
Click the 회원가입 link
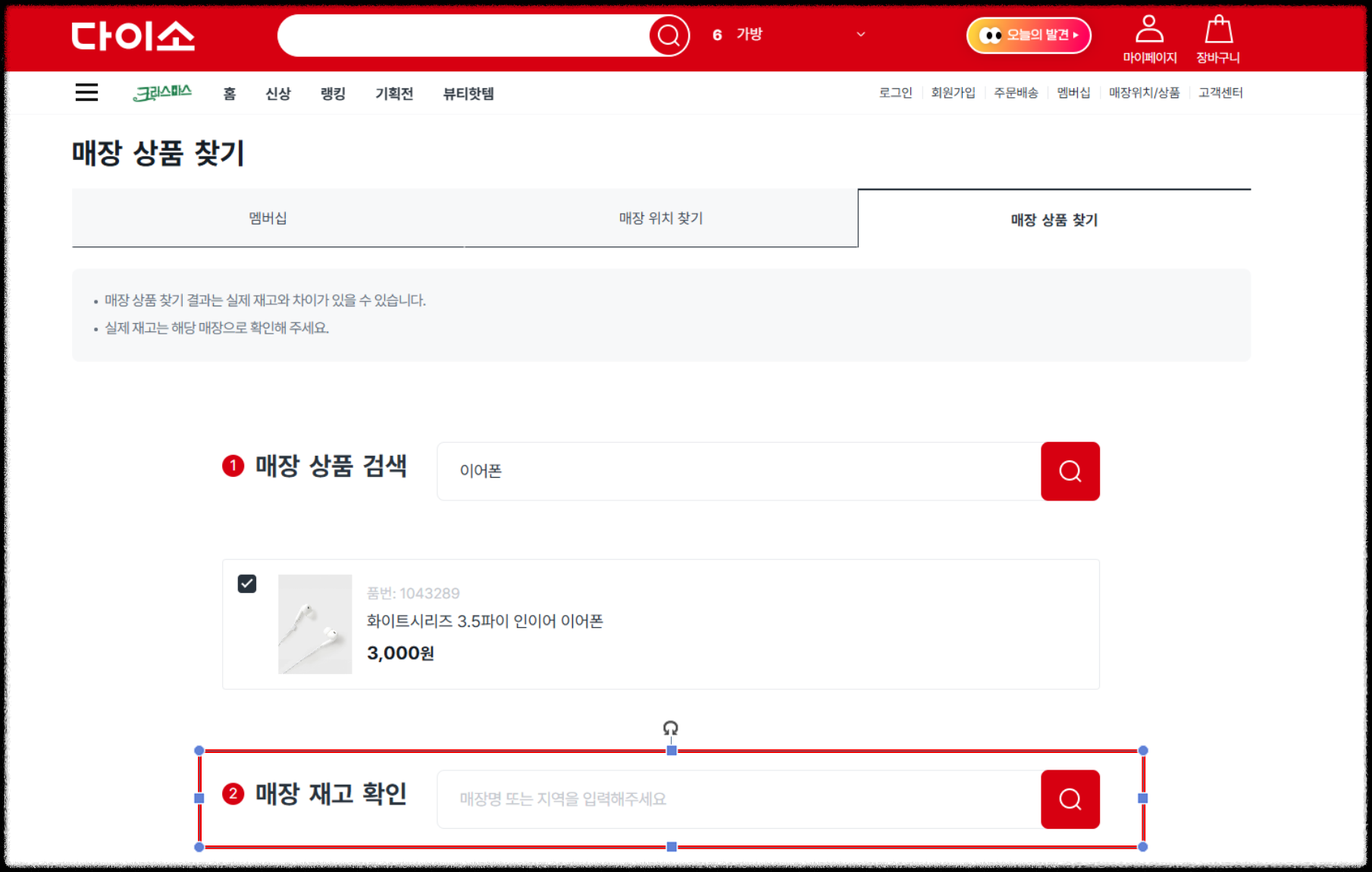953,93
